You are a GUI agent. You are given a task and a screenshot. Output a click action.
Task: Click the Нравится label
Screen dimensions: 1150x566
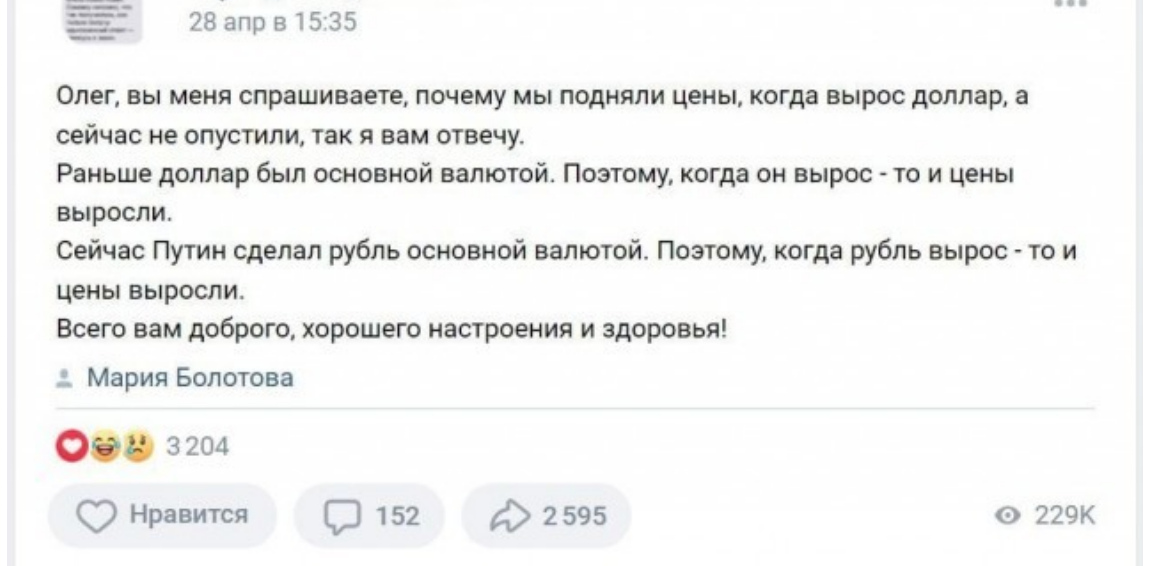tap(188, 515)
